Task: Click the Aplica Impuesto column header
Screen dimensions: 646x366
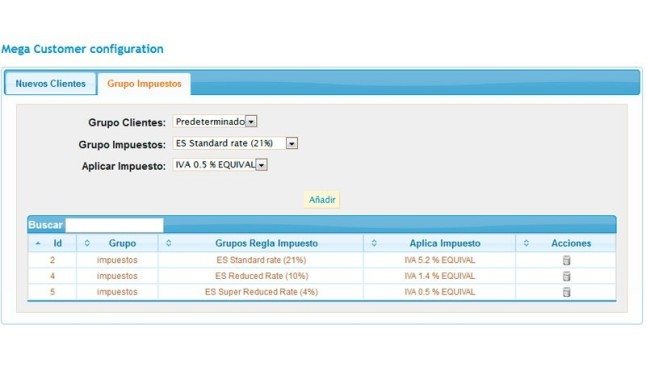Action: coord(440,243)
